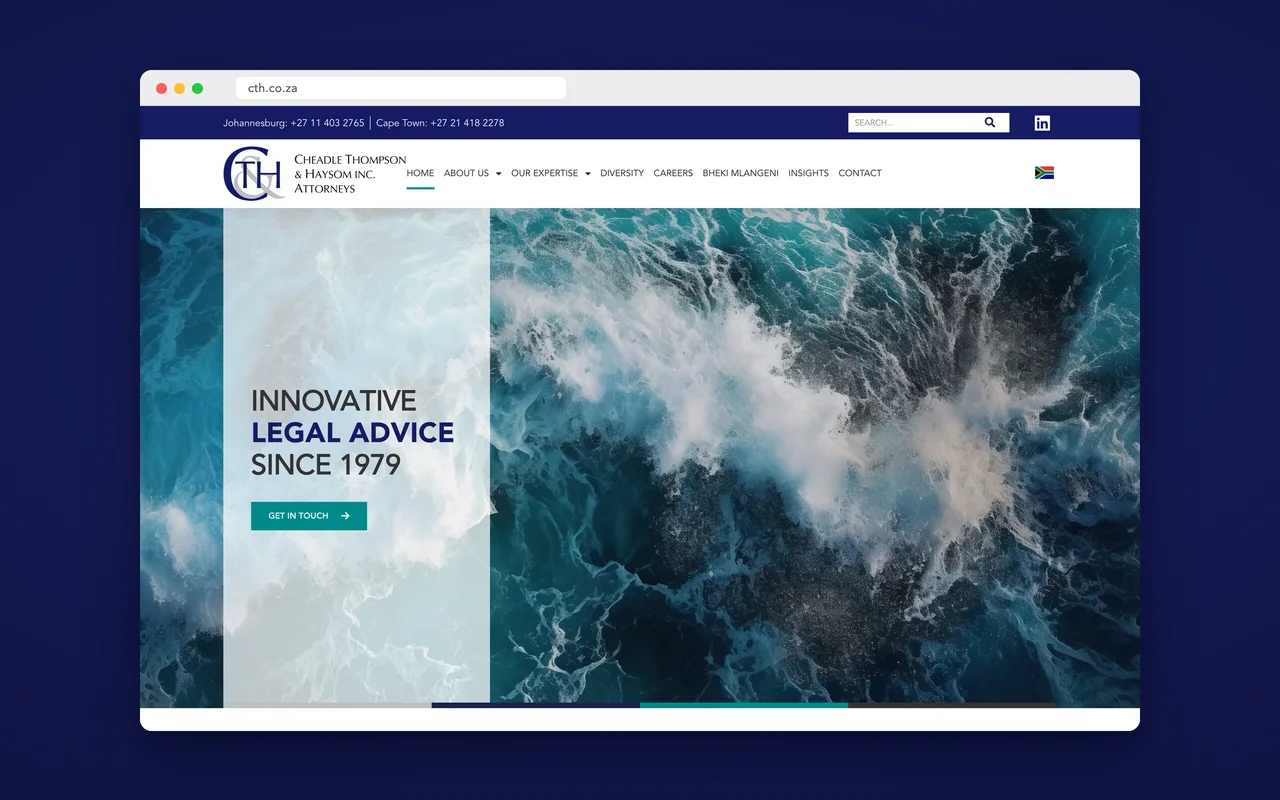The width and height of the screenshot is (1280, 800).
Task: Open the LinkedIn icon link
Action: point(1042,123)
